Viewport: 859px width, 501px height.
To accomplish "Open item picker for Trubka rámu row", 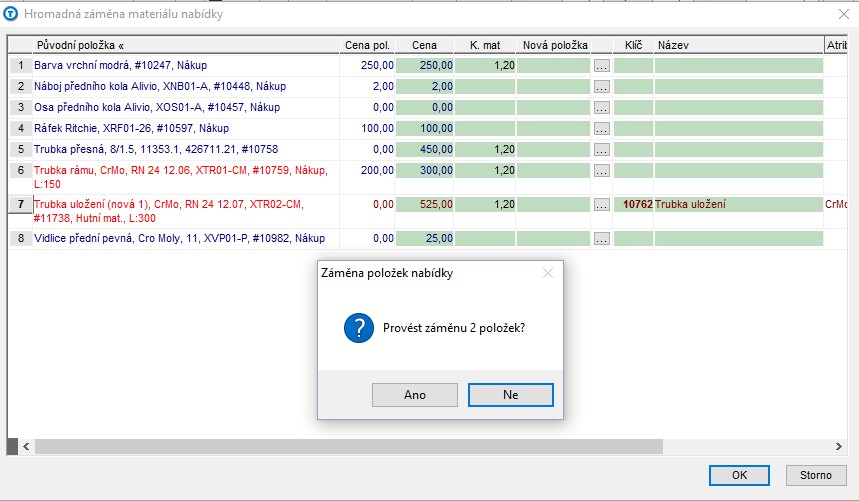I will 602,171.
